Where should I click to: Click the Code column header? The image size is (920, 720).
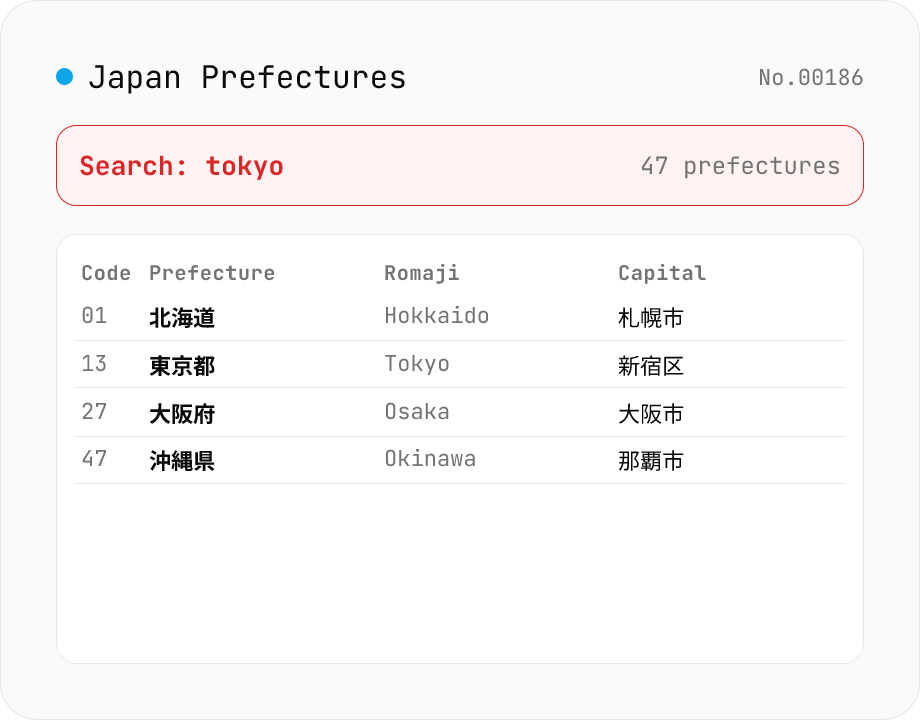tap(106, 273)
